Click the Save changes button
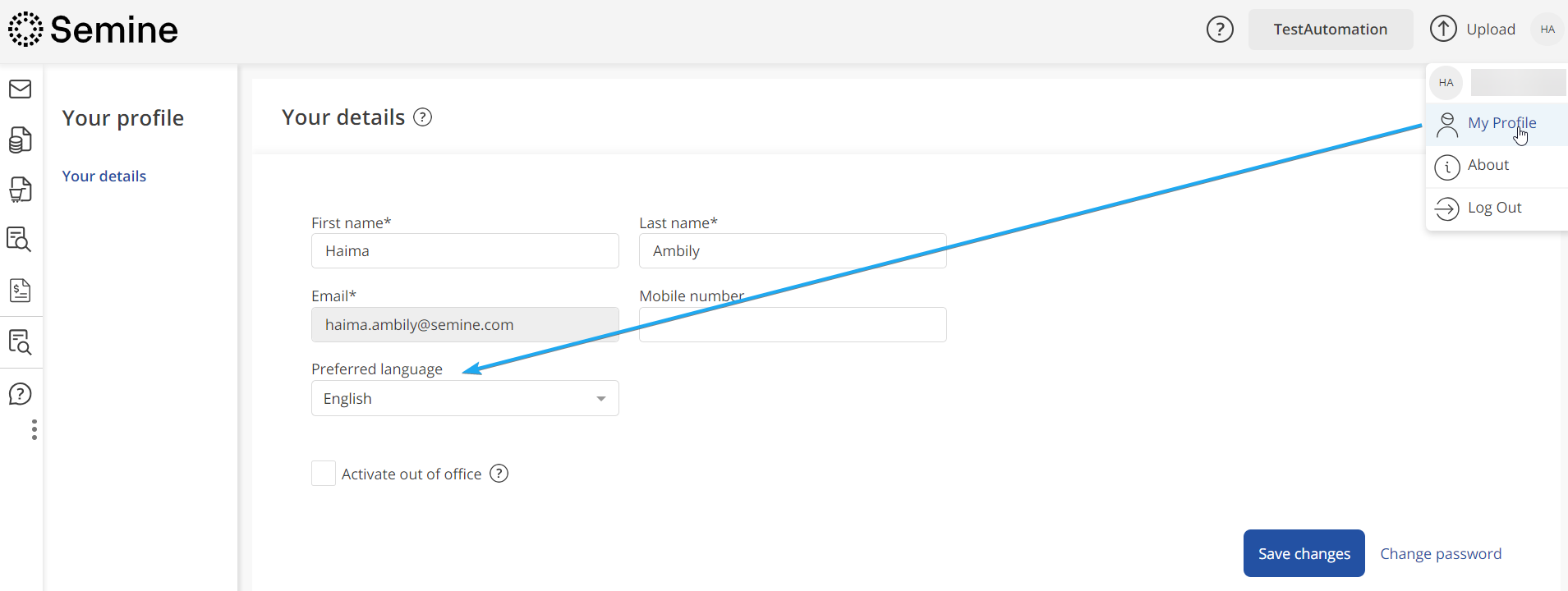The width and height of the screenshot is (1568, 591). coord(1304,553)
